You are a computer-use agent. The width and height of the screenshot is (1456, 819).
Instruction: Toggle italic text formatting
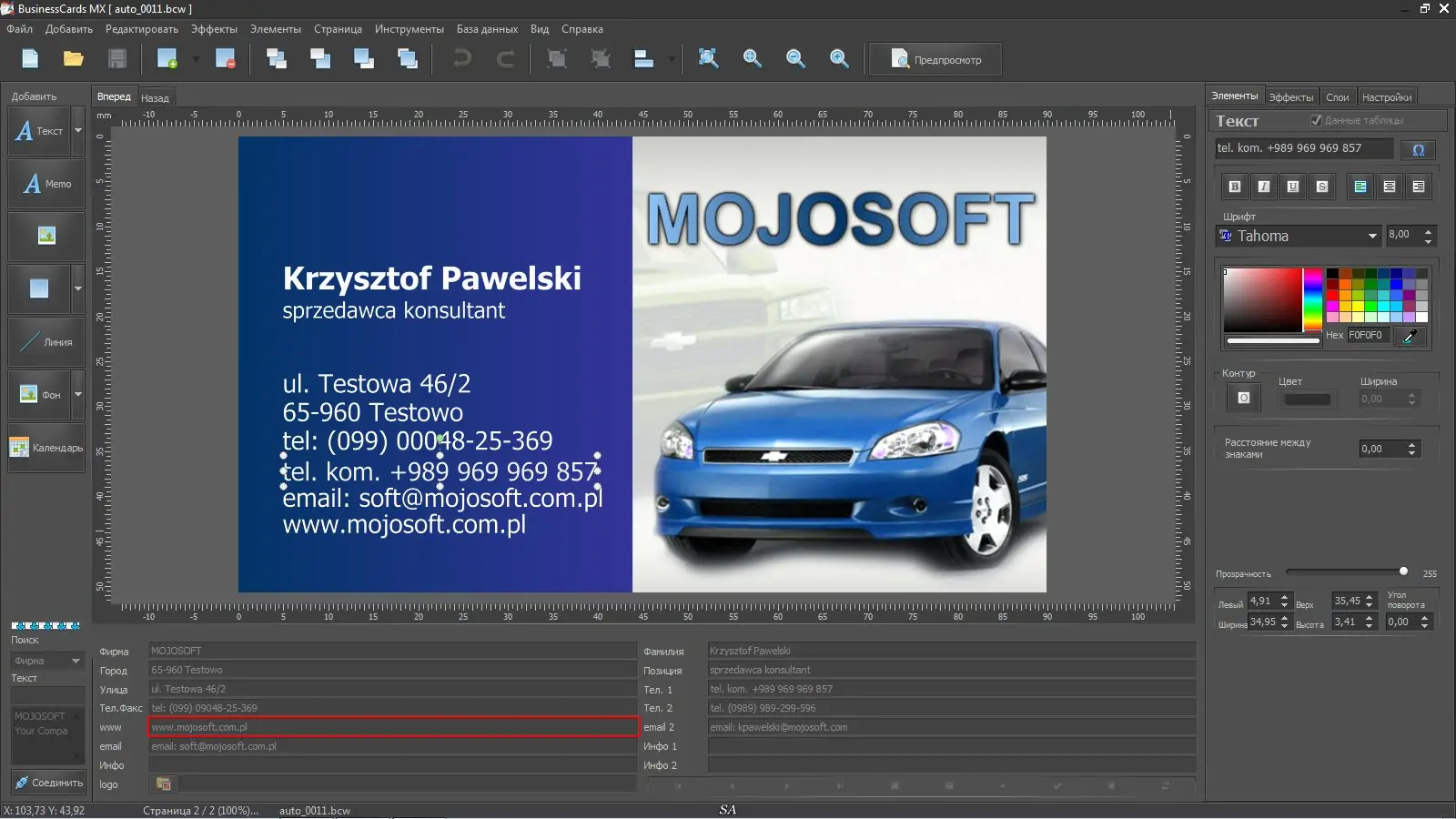(1264, 187)
